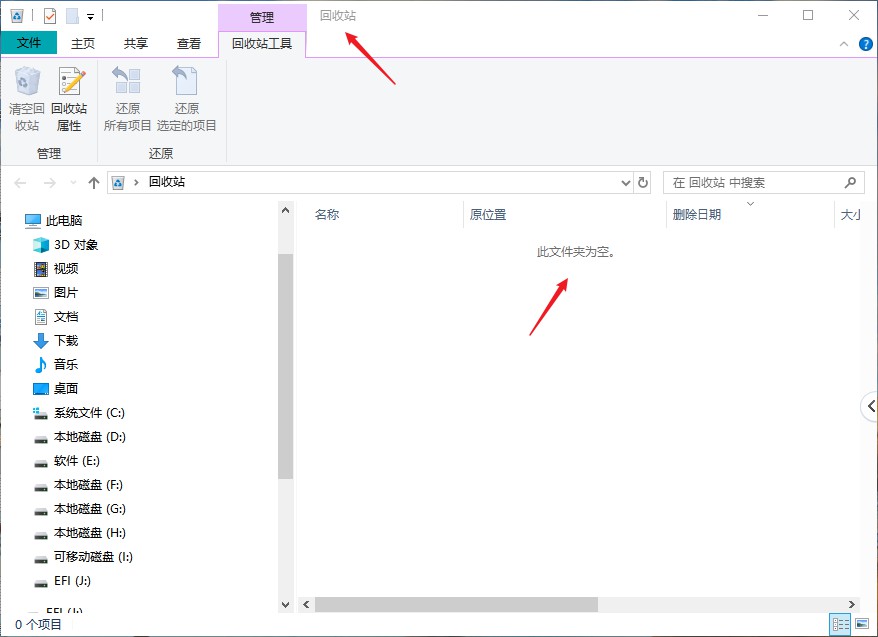Open the 下载 (Downloads) folder
This screenshot has height=637, width=878.
coord(56,341)
